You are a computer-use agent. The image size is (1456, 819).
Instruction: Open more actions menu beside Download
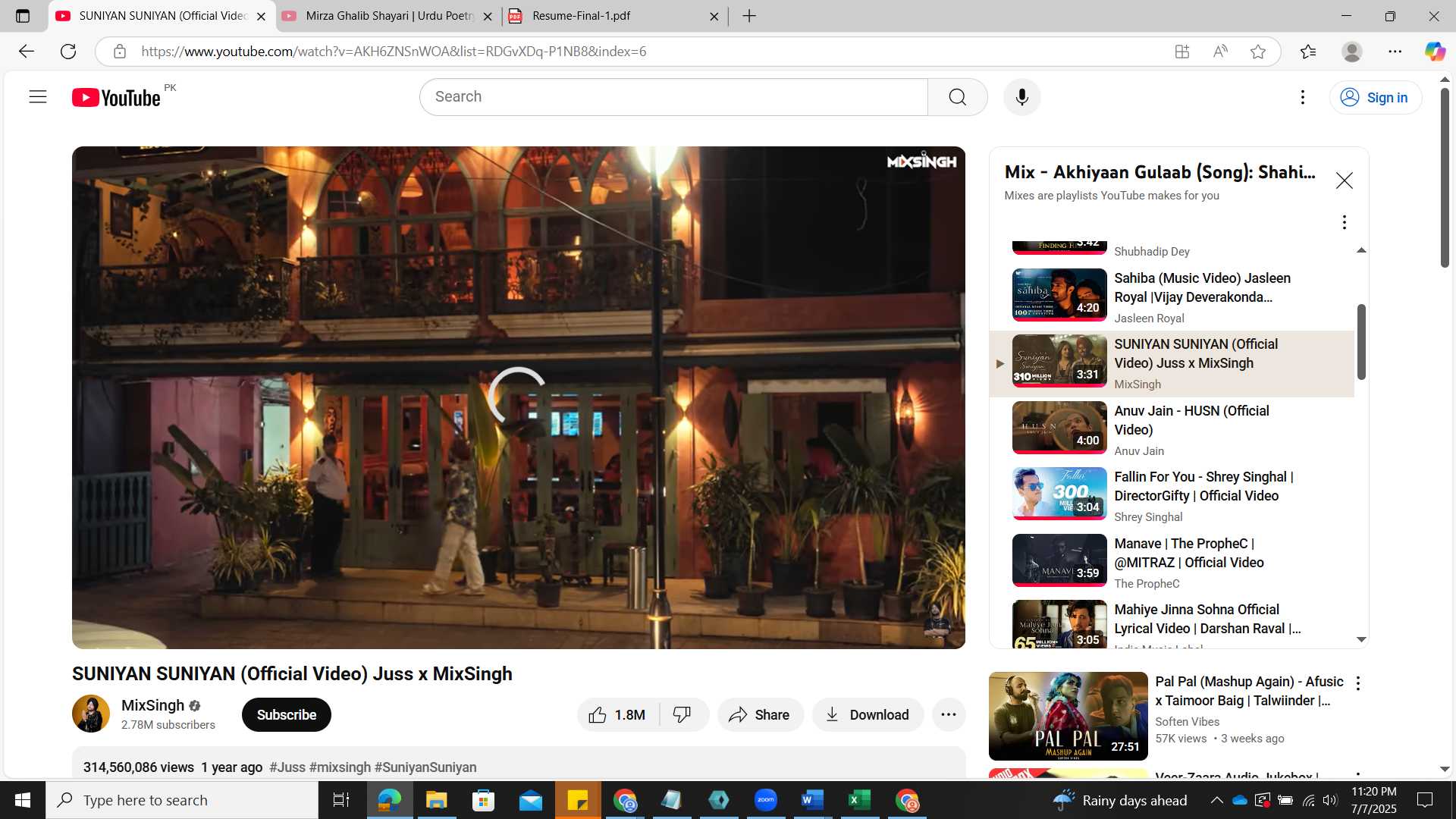(948, 715)
